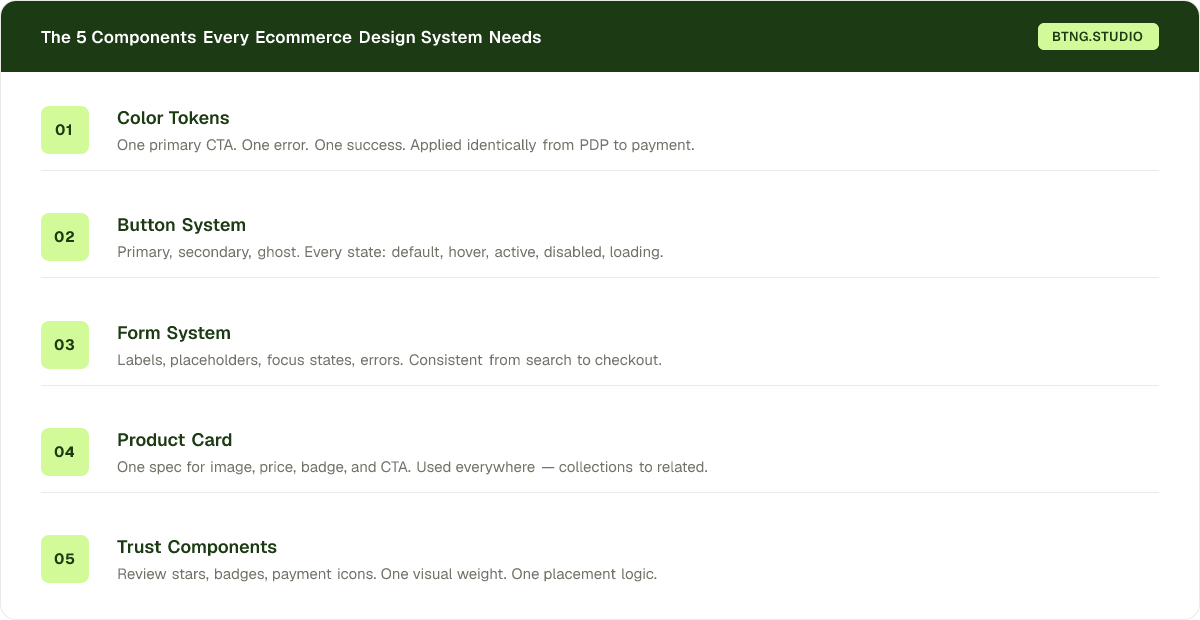Select the dark green header bar
1200x620 pixels.
pyautogui.click(x=600, y=36)
